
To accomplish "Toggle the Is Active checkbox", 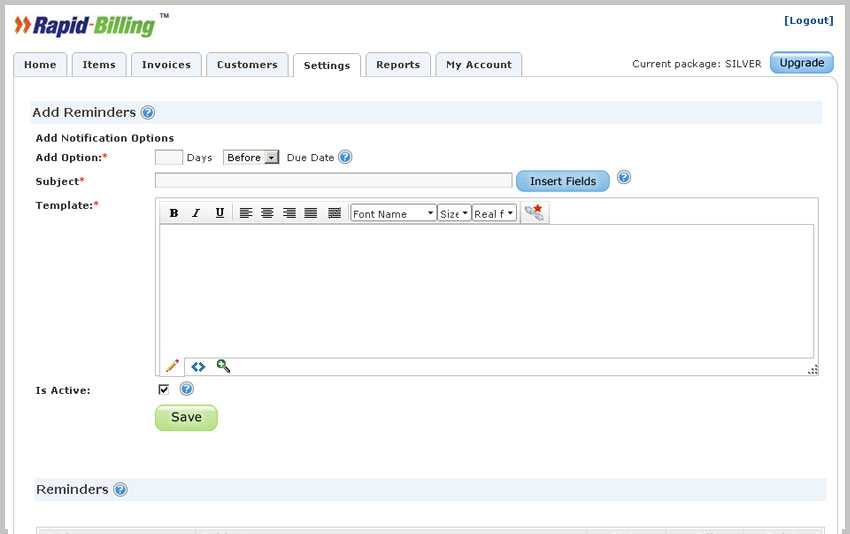I will [164, 389].
